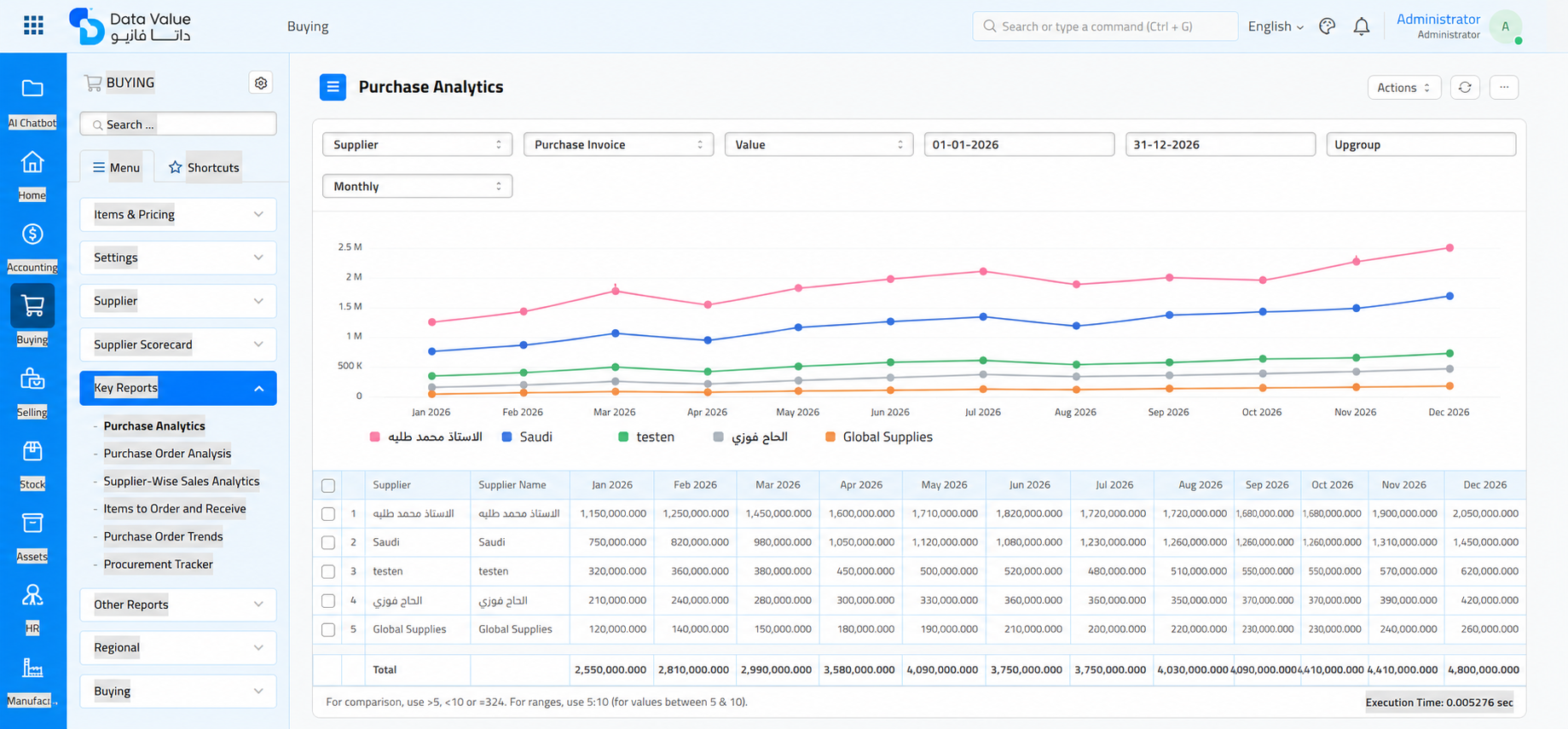
Task: Toggle the pink legend swatch series
Action: [374, 437]
